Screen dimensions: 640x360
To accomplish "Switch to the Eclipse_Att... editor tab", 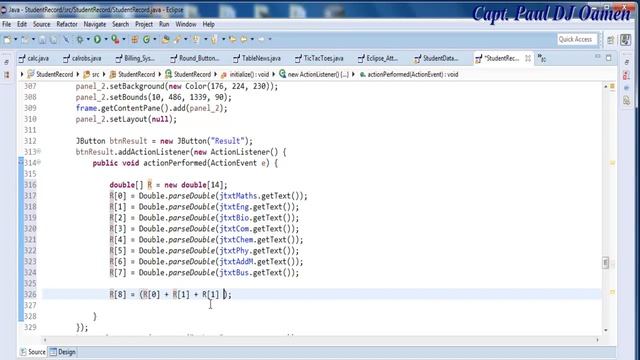I will pos(378,58).
